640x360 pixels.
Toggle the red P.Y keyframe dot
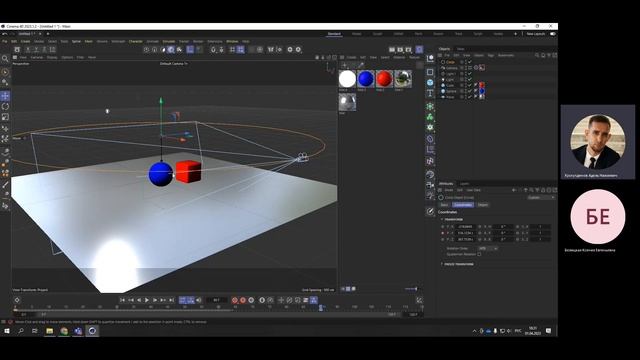(x=442, y=233)
